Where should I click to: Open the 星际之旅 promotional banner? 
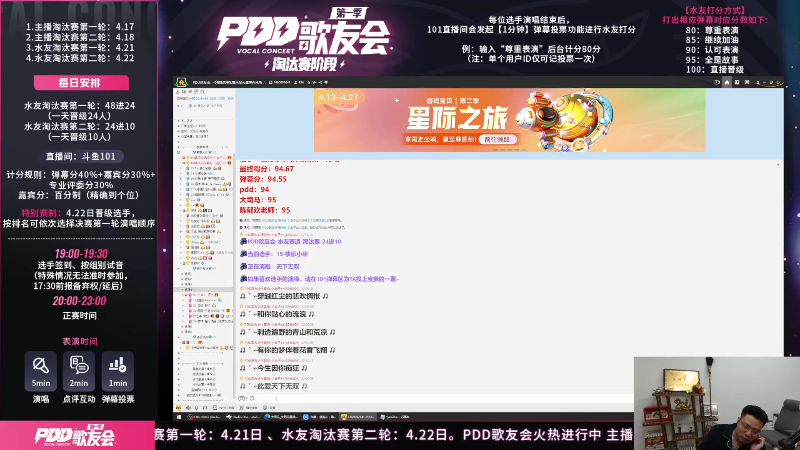[510, 120]
